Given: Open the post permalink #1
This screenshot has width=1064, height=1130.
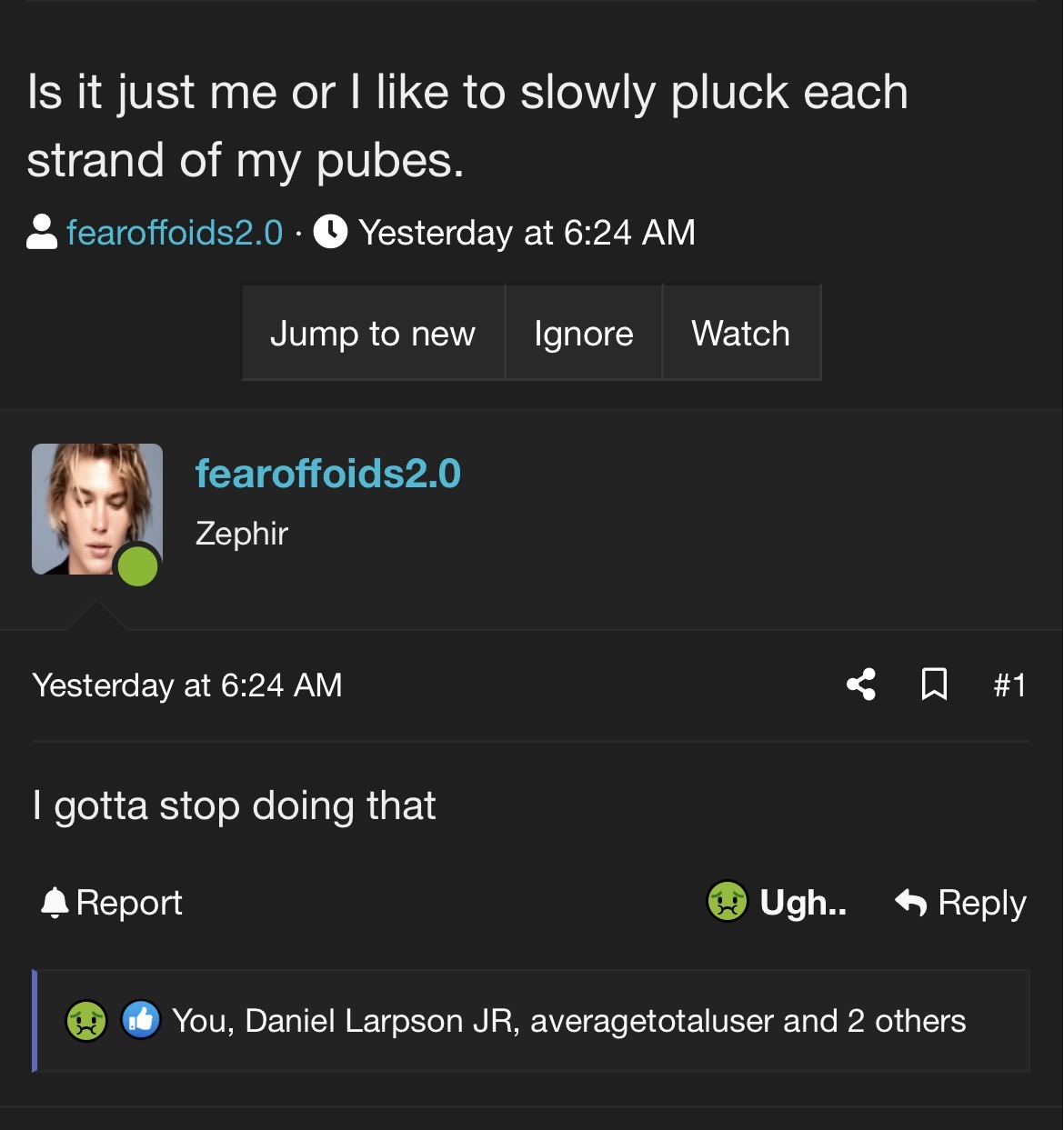Looking at the screenshot, I should (x=1009, y=685).
